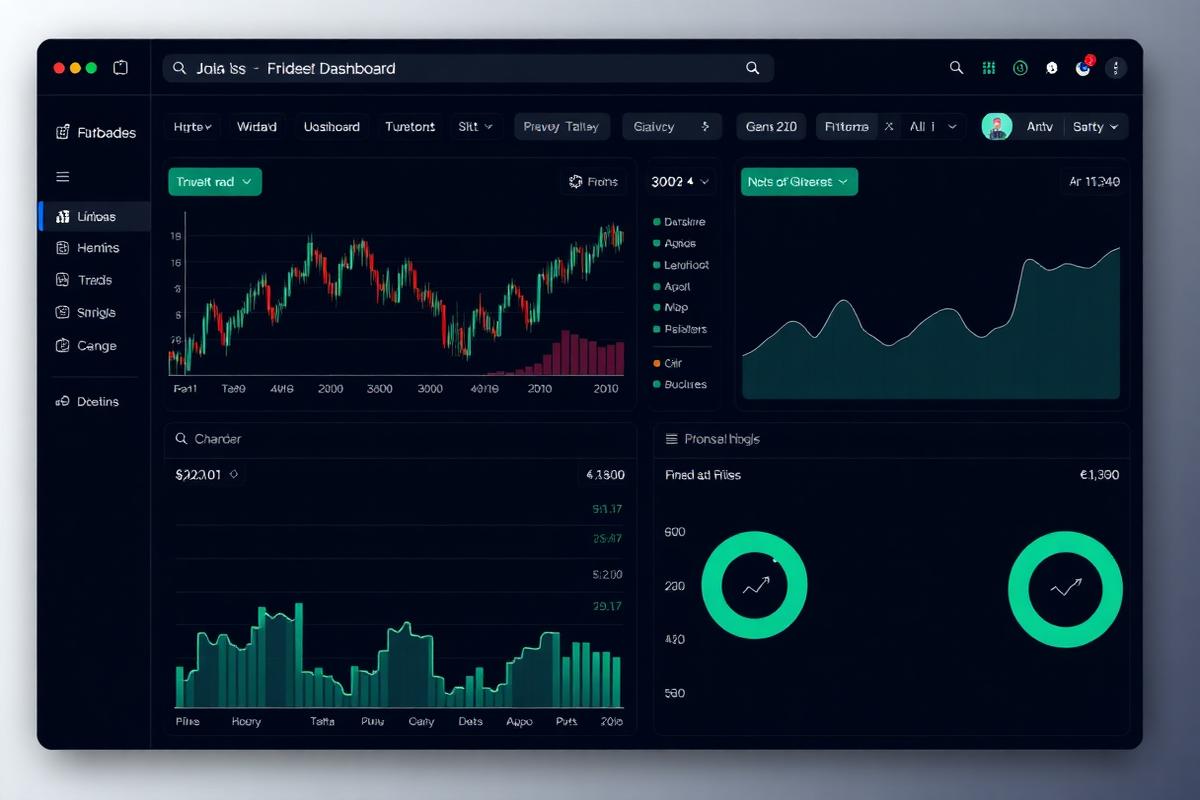Viewport: 1200px width, 800px height.
Task: Expand the Satty dropdown
Action: [x=1096, y=127]
